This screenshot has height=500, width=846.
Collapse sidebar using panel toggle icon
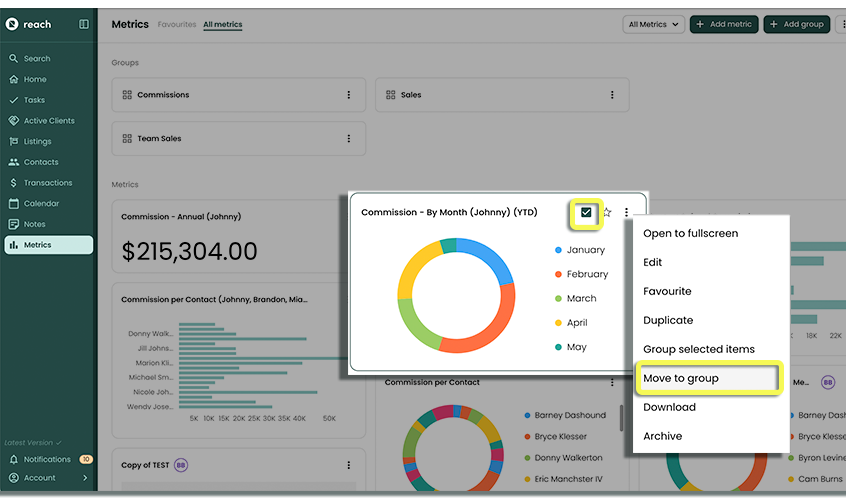click(x=84, y=24)
